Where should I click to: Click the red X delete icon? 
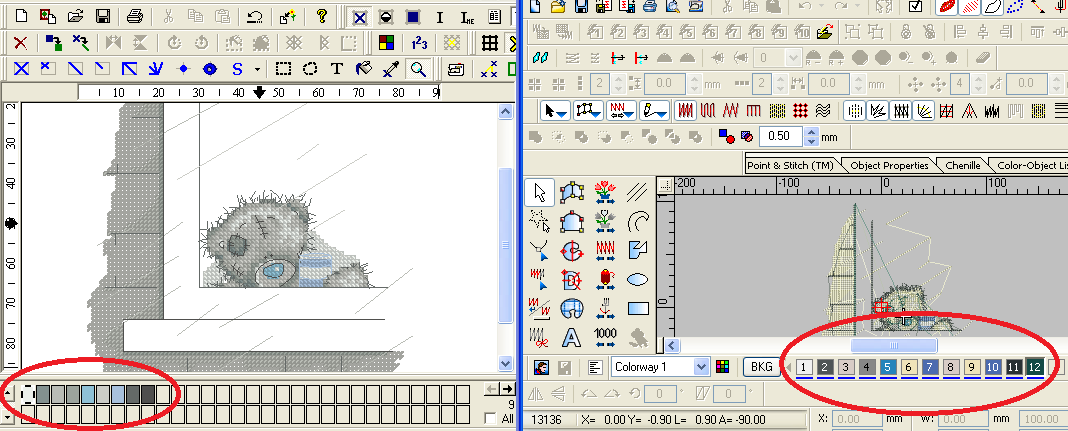click(x=21, y=43)
